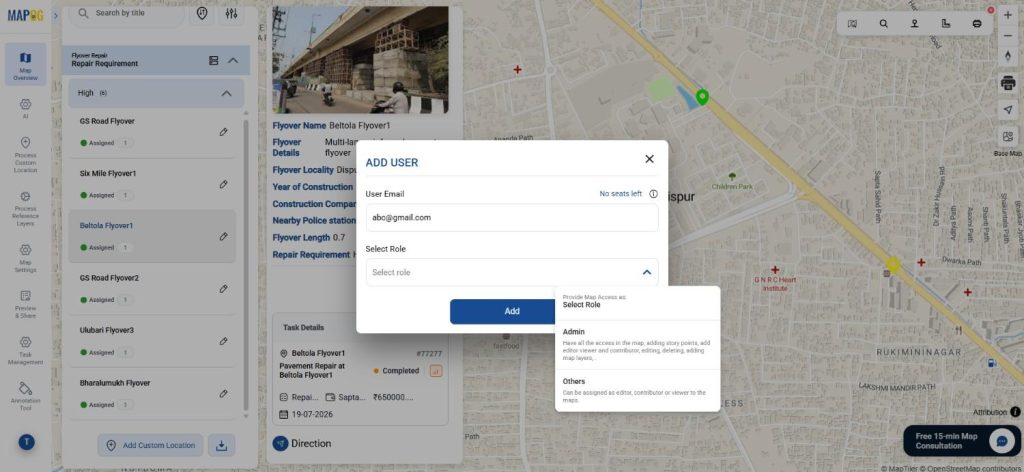Open the AI sidebar tool
Screen dimensions: 1024x472
coord(25,108)
